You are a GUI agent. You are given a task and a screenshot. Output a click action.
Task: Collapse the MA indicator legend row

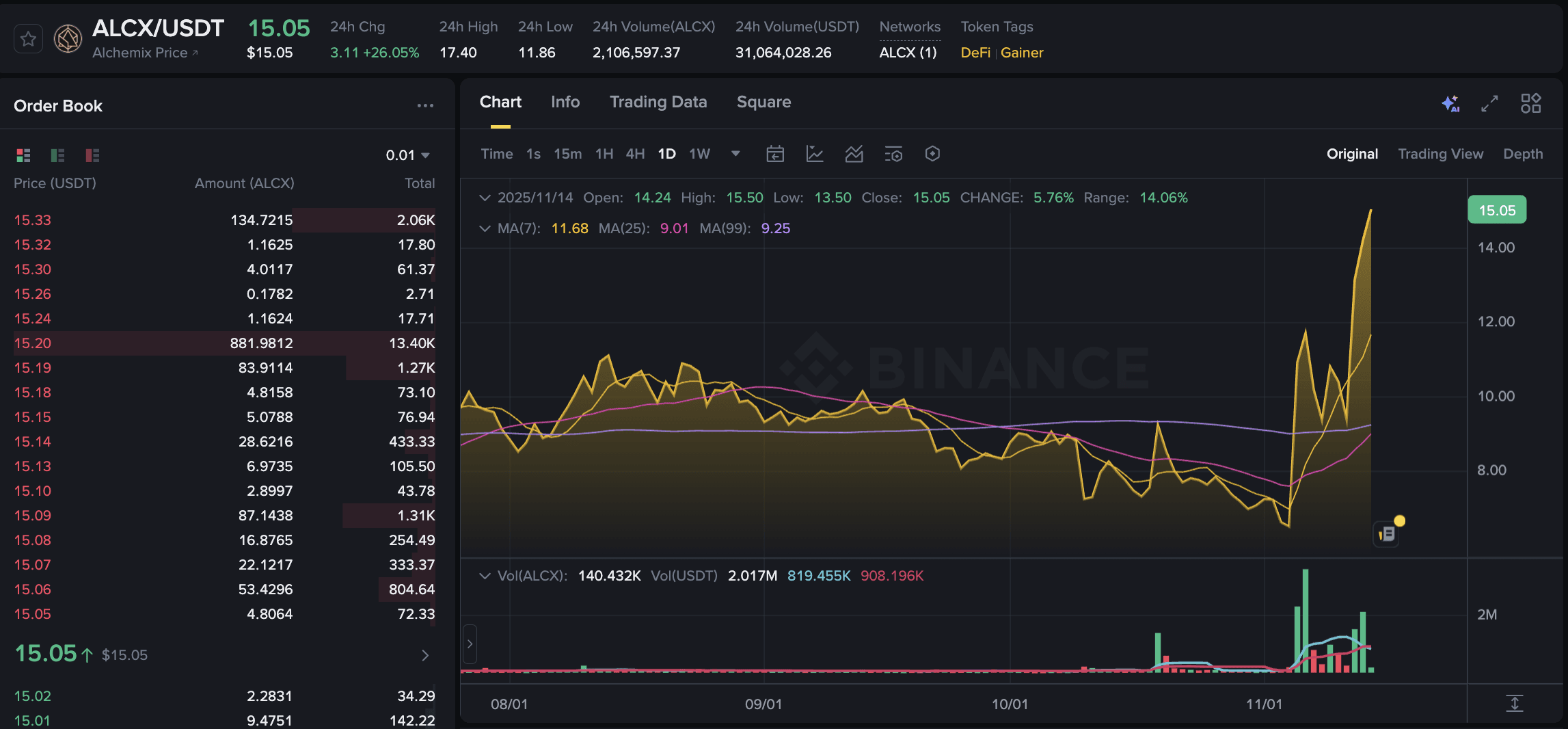point(485,228)
